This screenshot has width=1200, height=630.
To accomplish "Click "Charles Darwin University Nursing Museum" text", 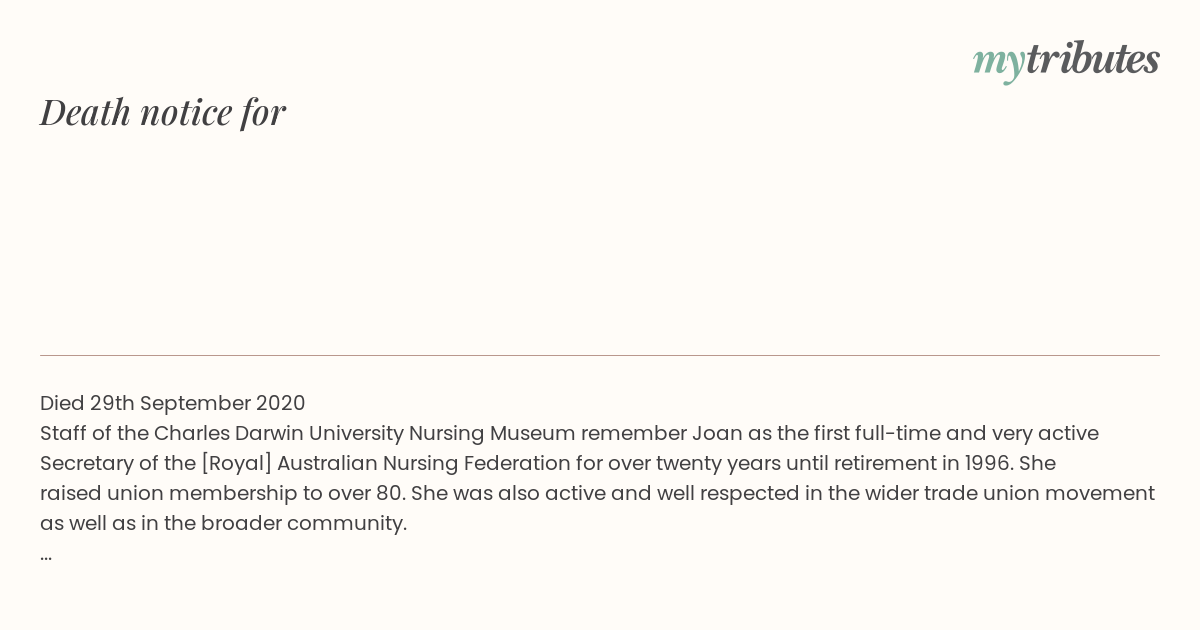I will pyautogui.click(x=365, y=433).
